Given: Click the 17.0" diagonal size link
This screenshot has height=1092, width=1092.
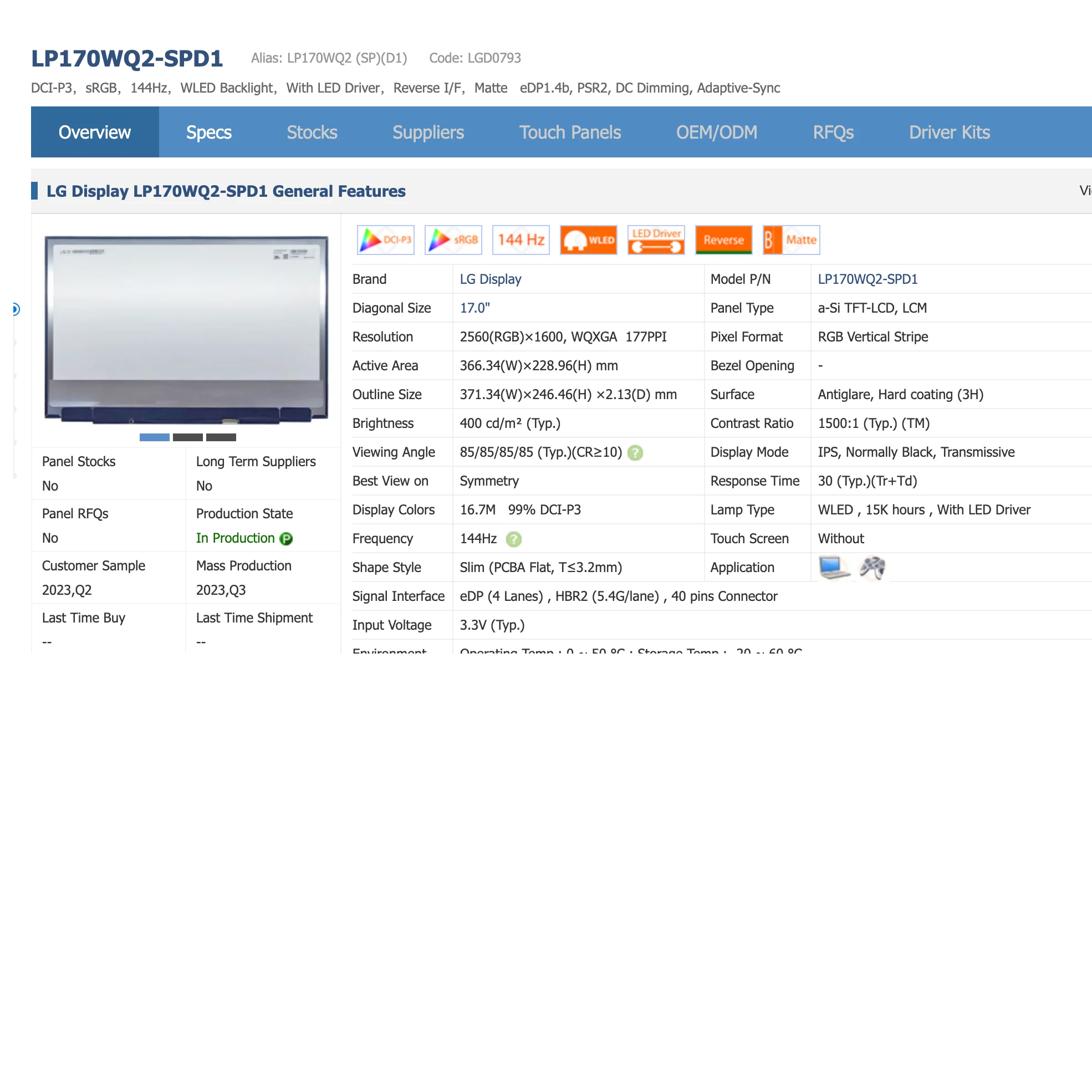Looking at the screenshot, I should [x=474, y=308].
